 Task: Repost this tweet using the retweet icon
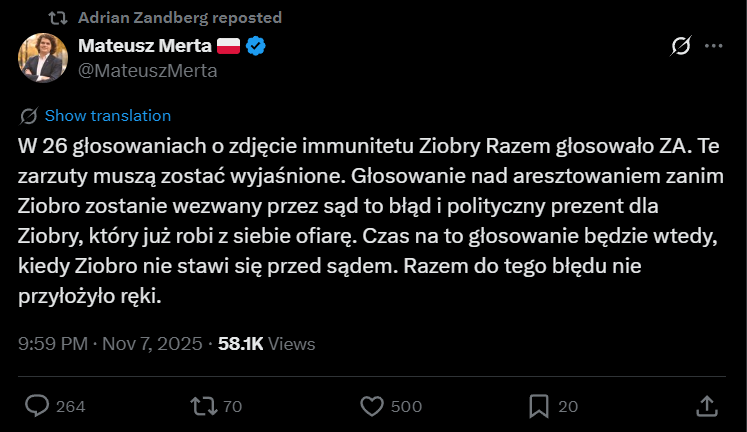coord(203,405)
